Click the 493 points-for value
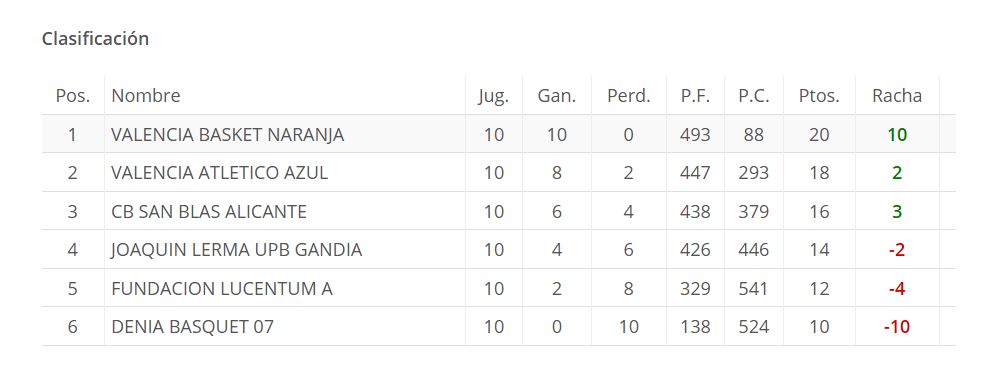This screenshot has width=996, height=373. 695,135
